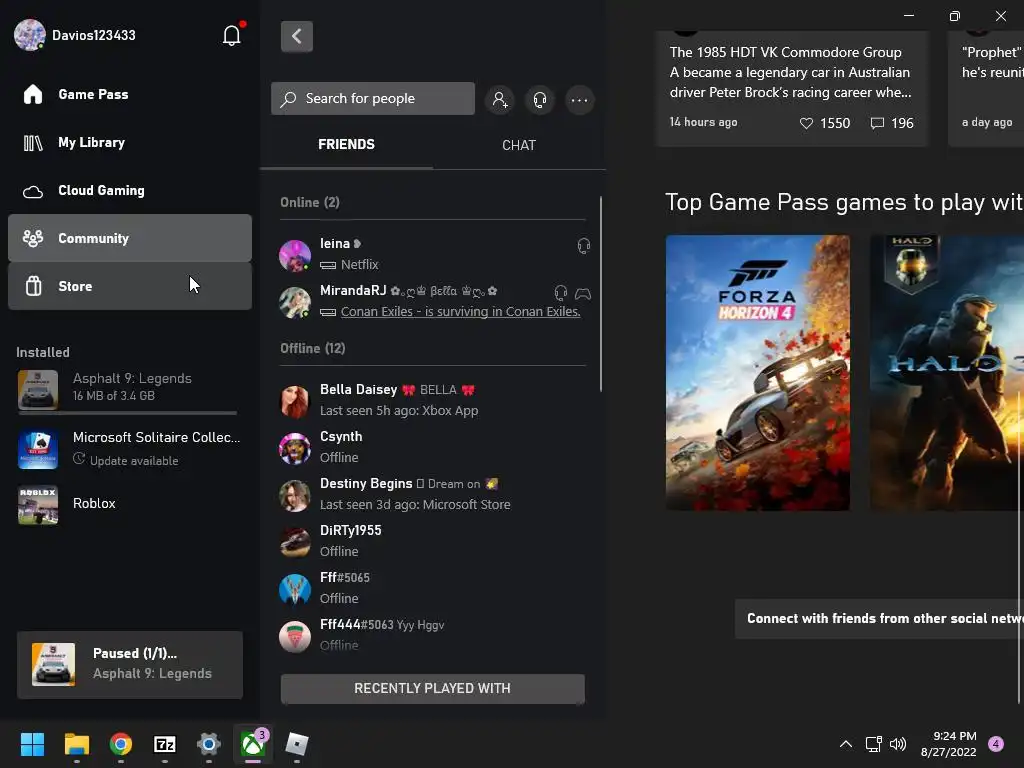Click the Search for people field
The height and width of the screenshot is (768, 1024).
(x=373, y=99)
